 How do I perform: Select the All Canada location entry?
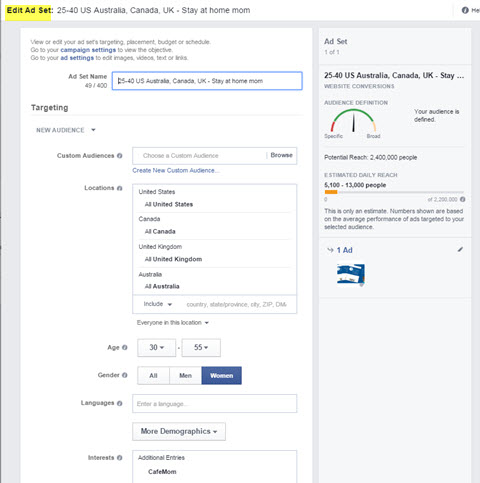pyautogui.click(x=160, y=231)
